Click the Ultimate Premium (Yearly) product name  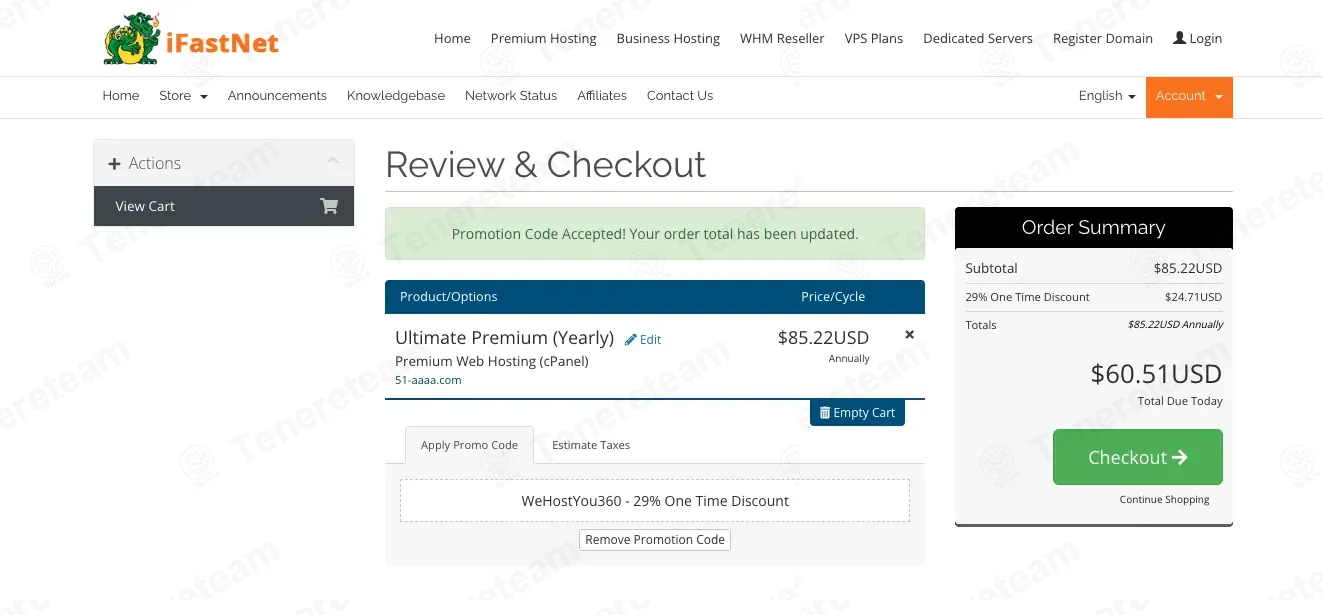pos(504,338)
